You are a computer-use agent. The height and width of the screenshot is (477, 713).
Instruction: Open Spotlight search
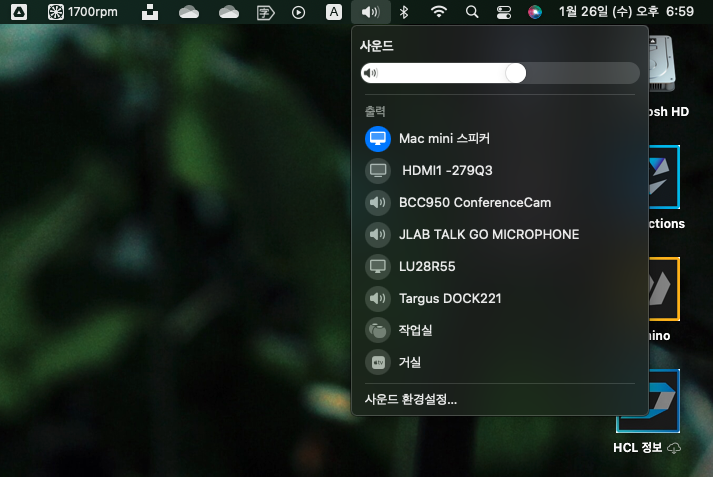[x=472, y=12]
